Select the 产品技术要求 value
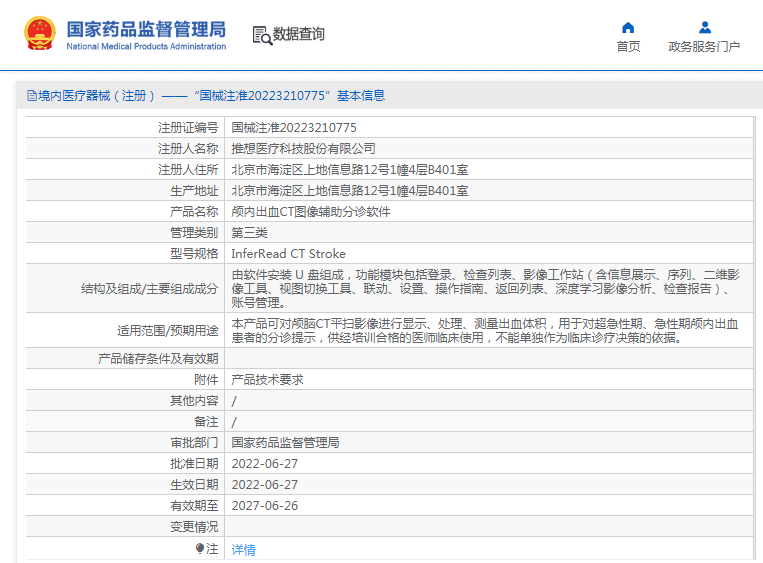 267,380
